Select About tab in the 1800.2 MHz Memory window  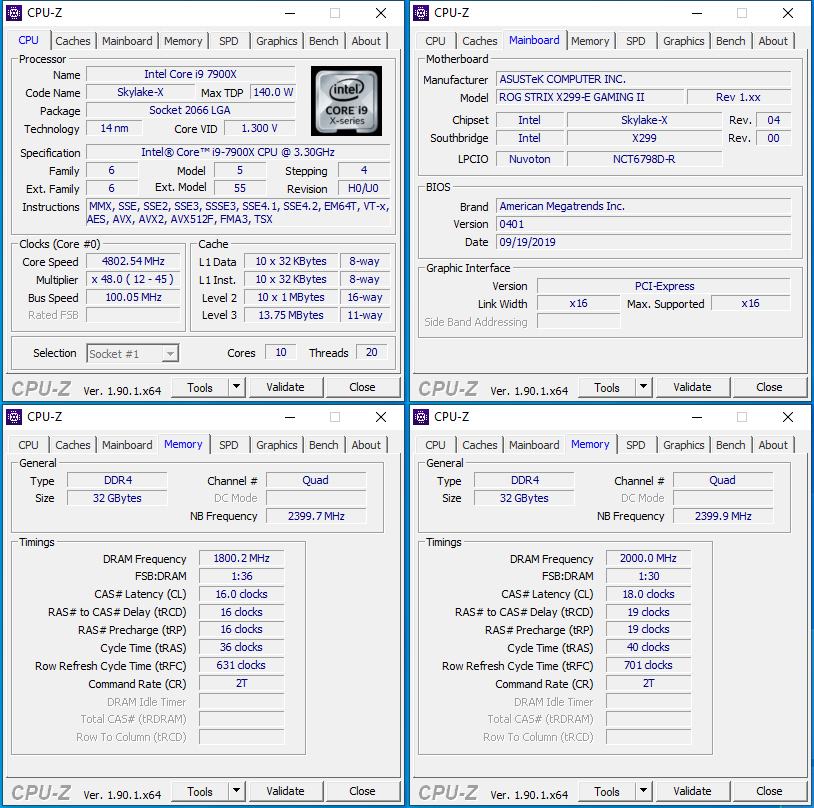[366, 445]
